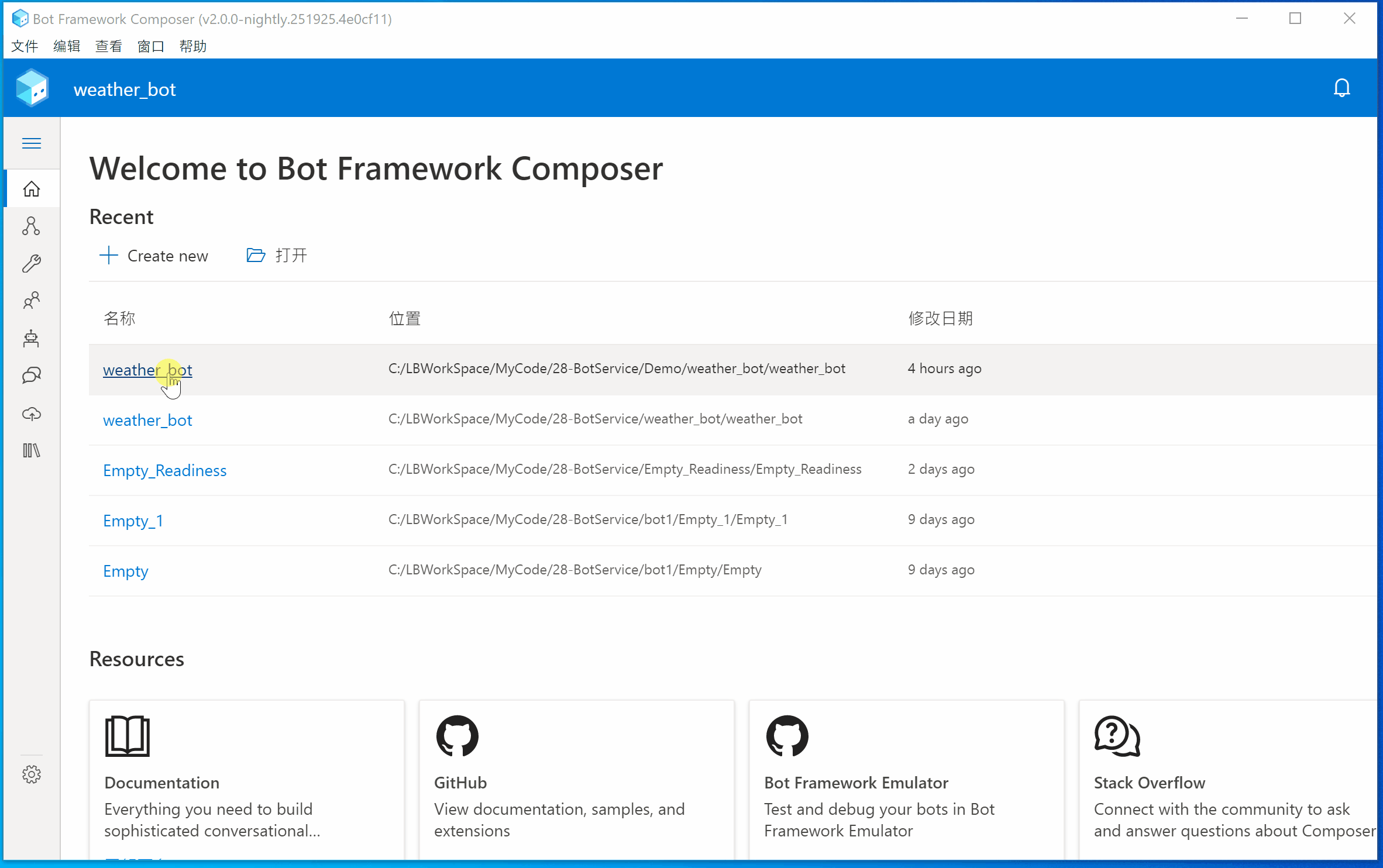This screenshot has height=868, width=1383.
Task: Click Create new bot button
Action: point(154,256)
